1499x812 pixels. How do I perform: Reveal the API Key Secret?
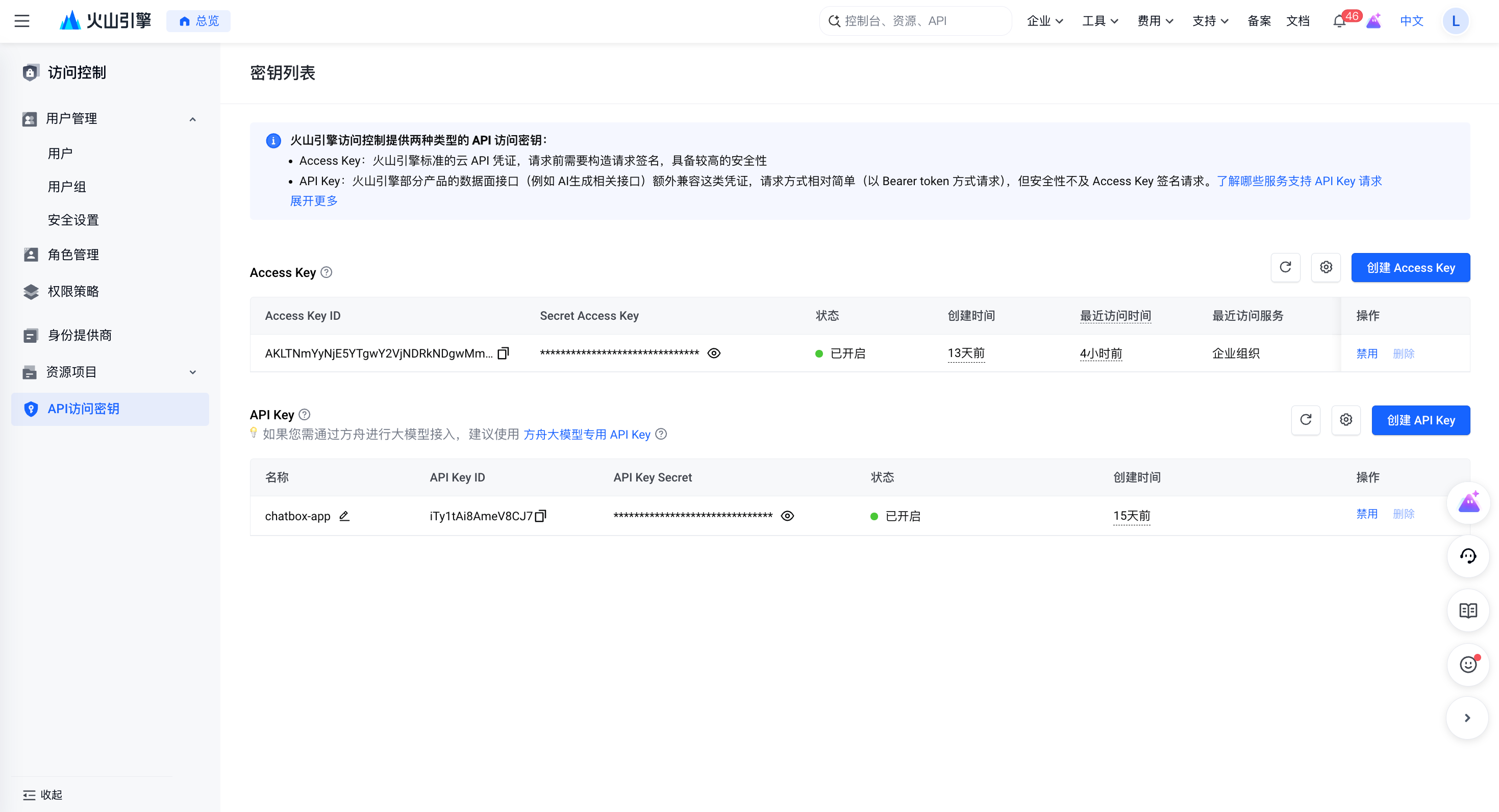click(x=787, y=516)
